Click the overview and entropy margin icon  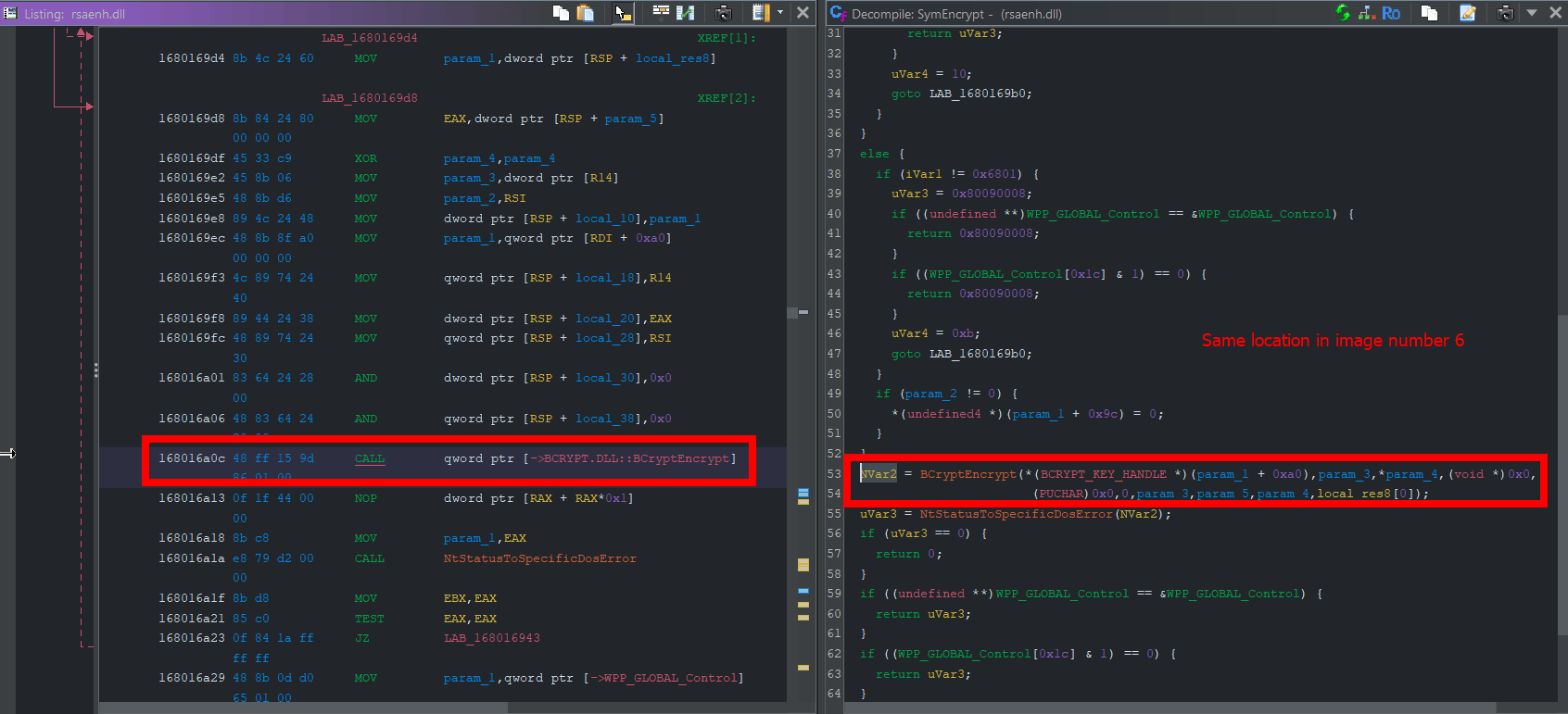click(x=761, y=13)
